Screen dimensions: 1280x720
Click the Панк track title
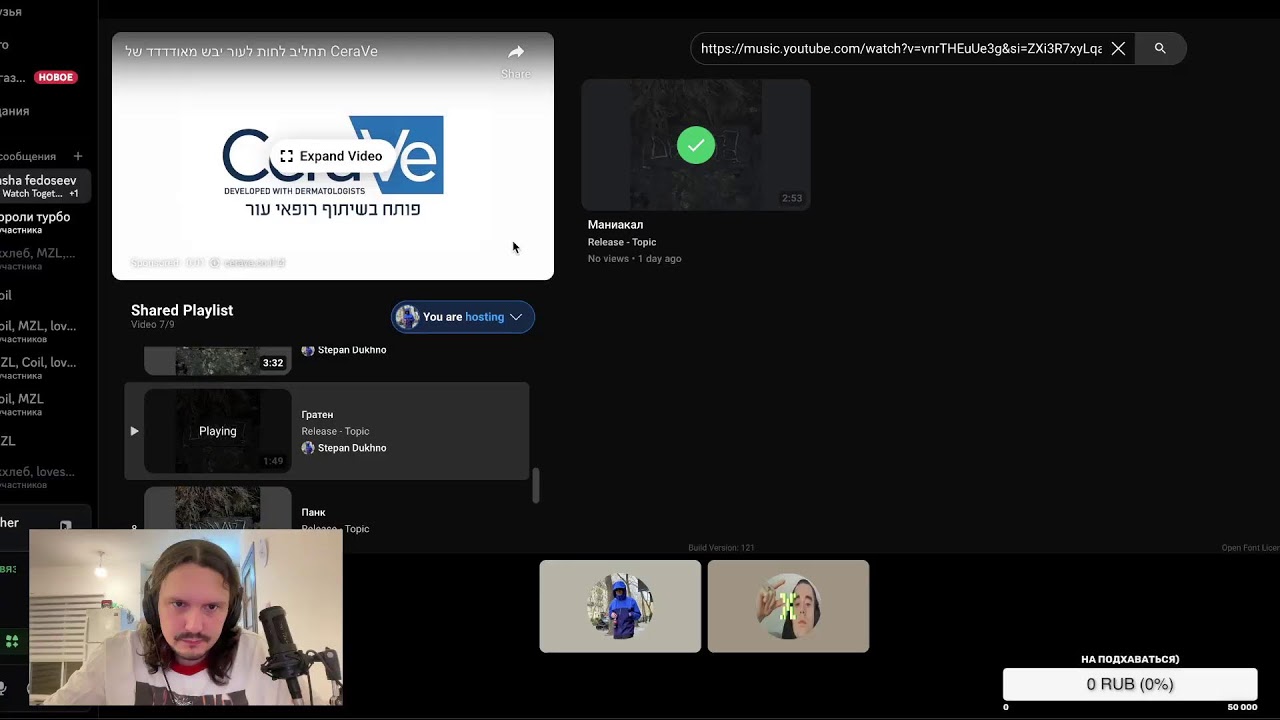313,512
